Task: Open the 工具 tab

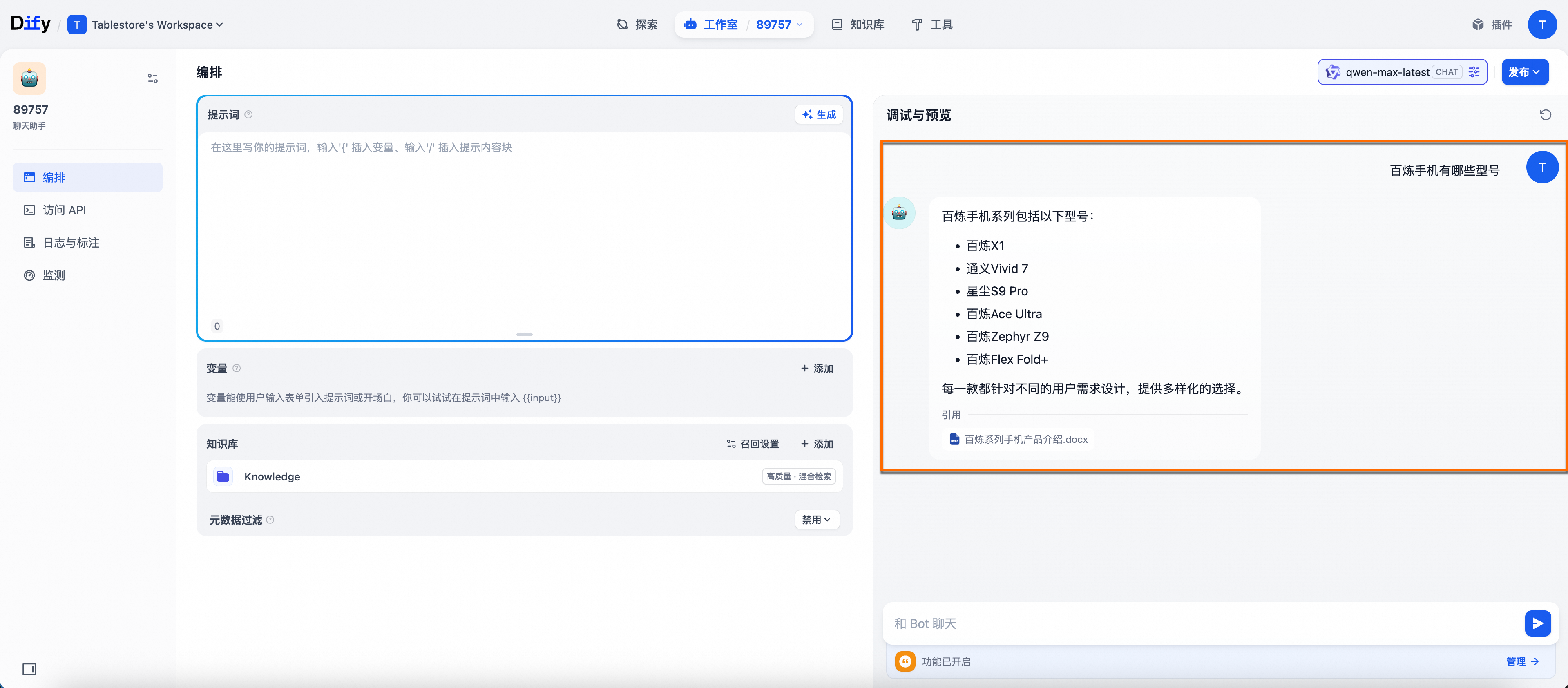Action: point(932,25)
